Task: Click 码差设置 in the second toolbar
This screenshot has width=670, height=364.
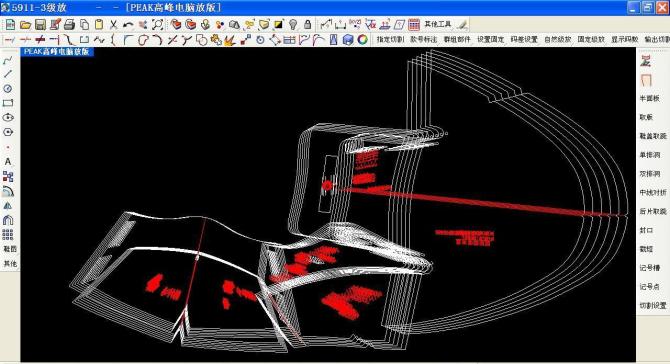Action: [x=524, y=40]
